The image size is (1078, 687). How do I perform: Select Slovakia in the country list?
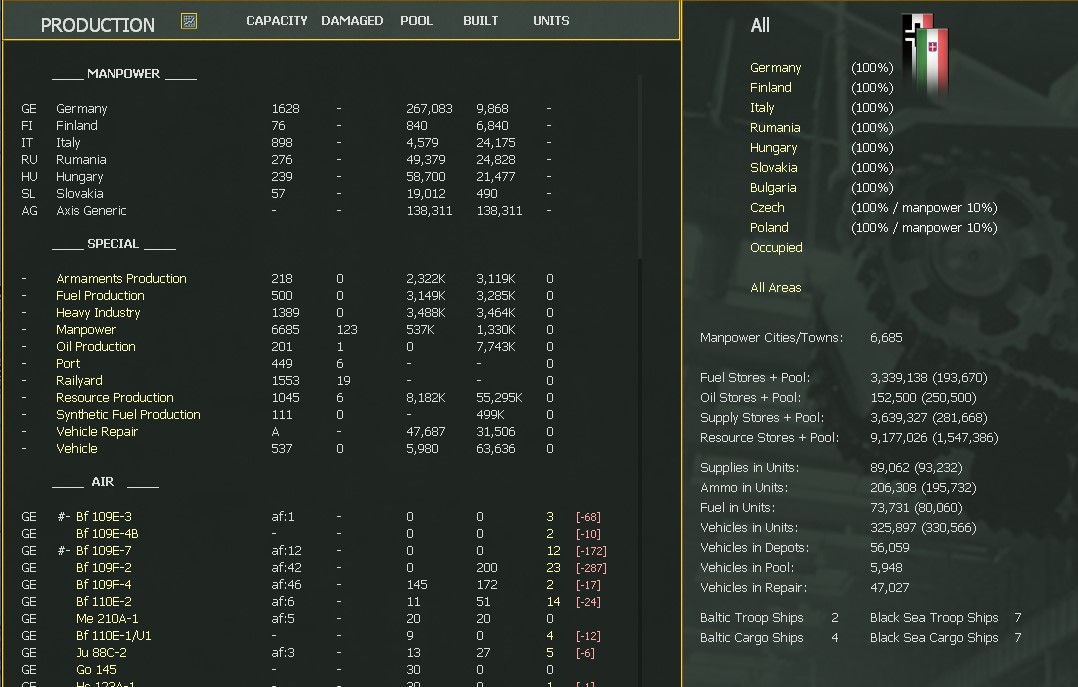774,167
